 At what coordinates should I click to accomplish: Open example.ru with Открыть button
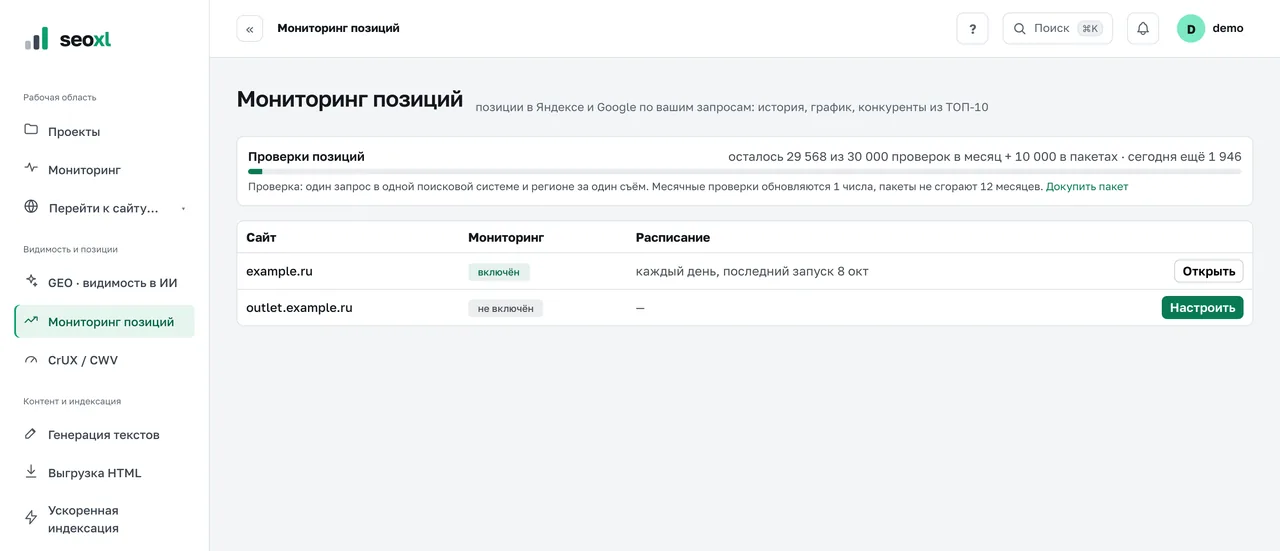pyautogui.click(x=1208, y=271)
